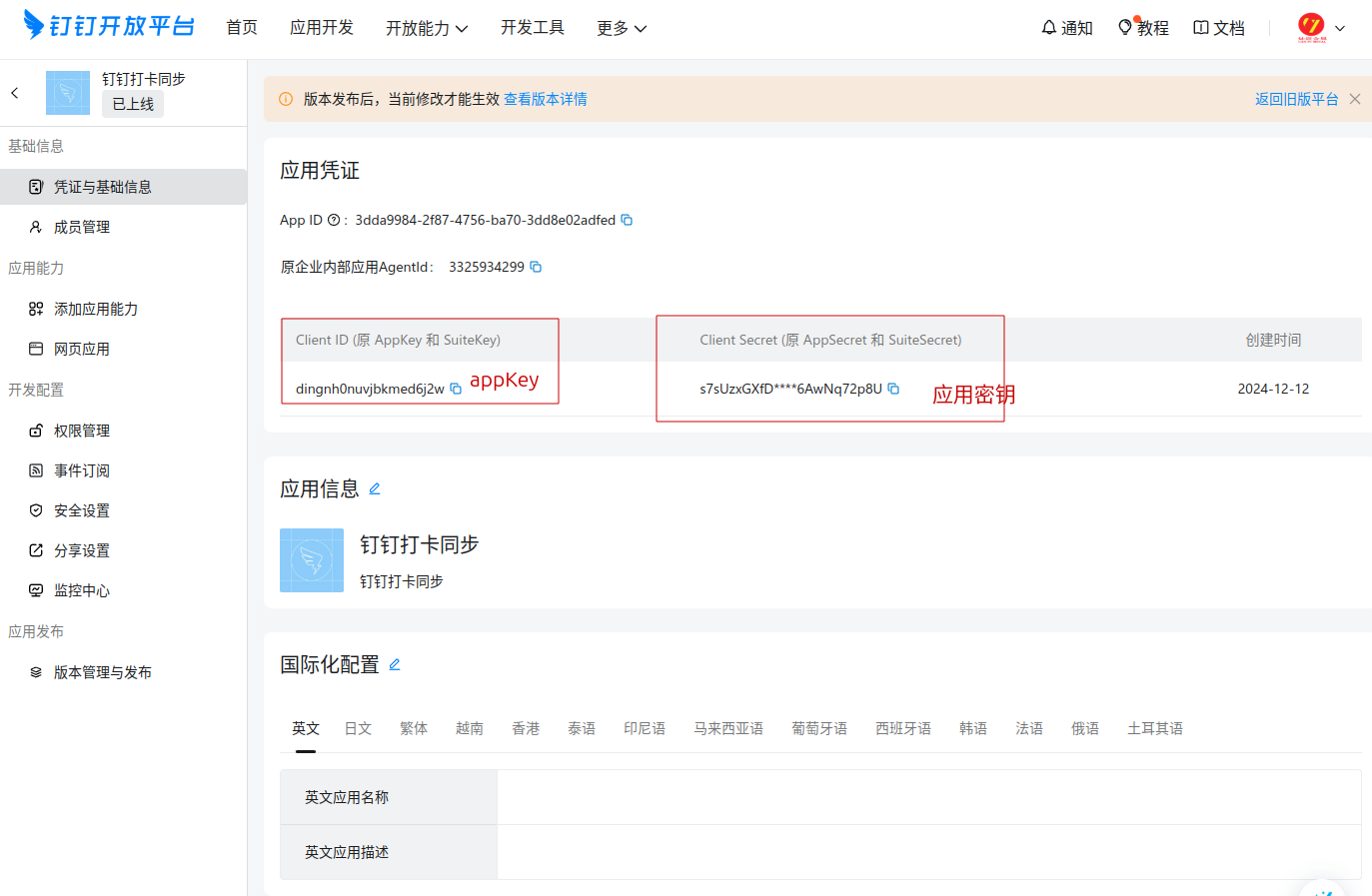Click edit pencil next to 应用信息
This screenshot has width=1372, height=896.
[x=375, y=488]
